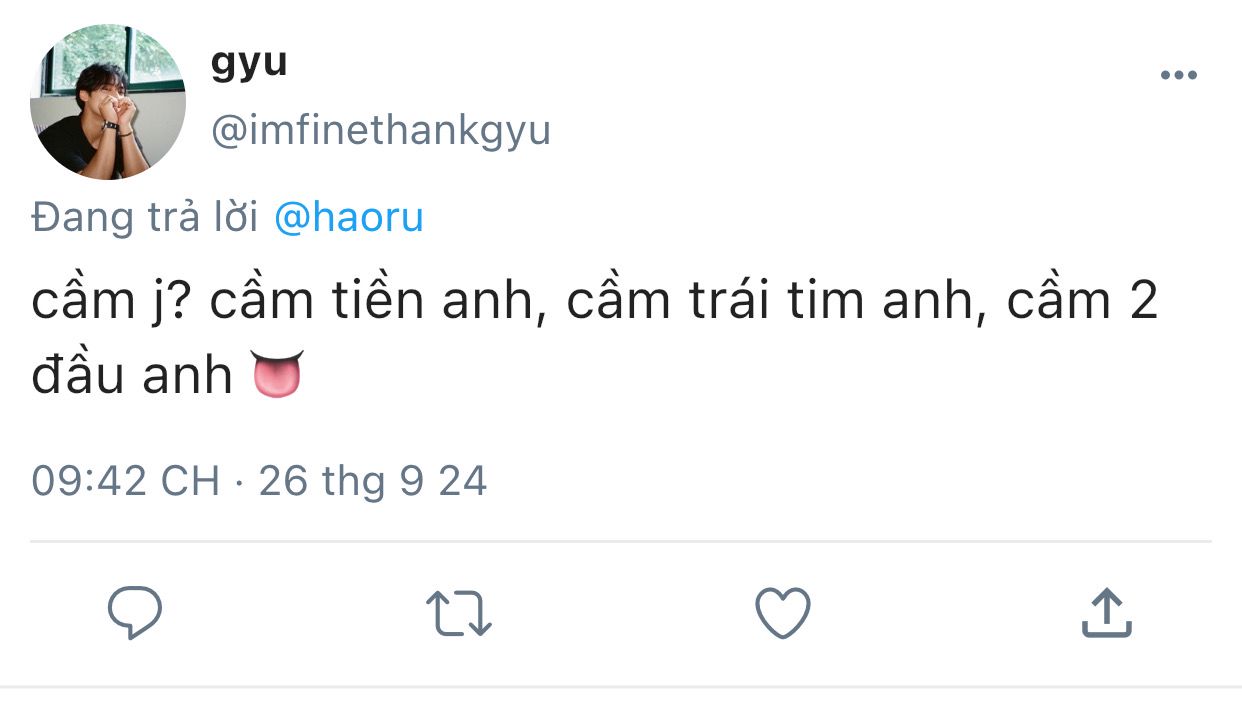The image size is (1242, 705).
Task: Open the three-dot more options menu
Action: coord(1178,76)
